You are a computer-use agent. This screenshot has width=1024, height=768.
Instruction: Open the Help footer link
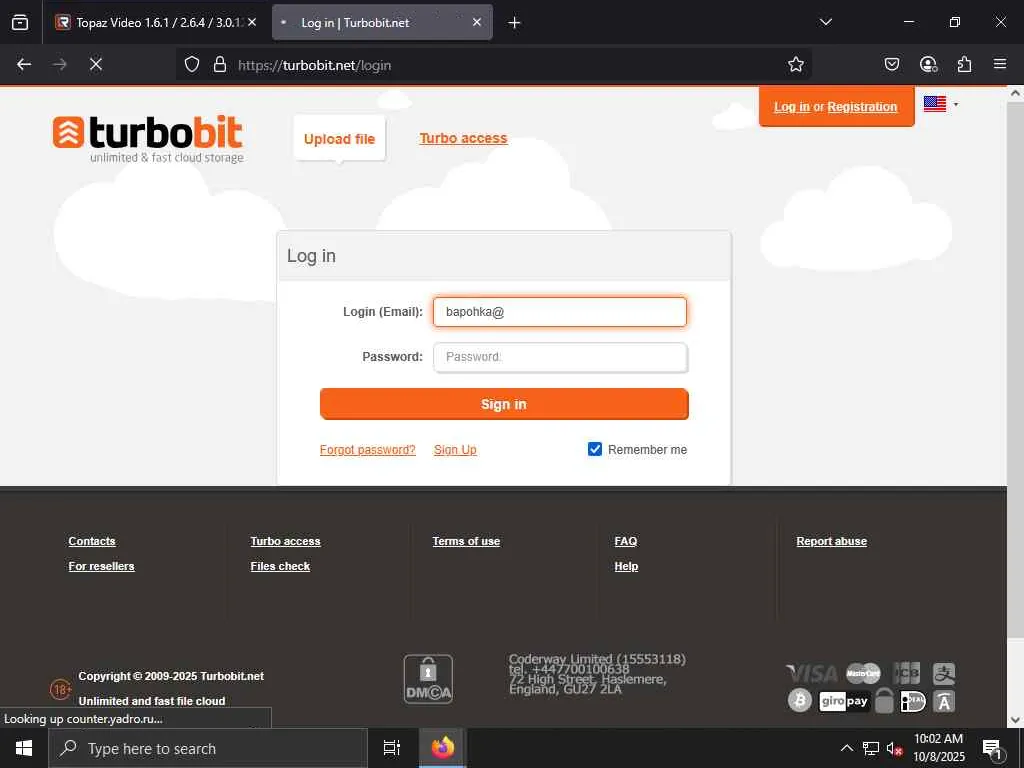point(626,566)
